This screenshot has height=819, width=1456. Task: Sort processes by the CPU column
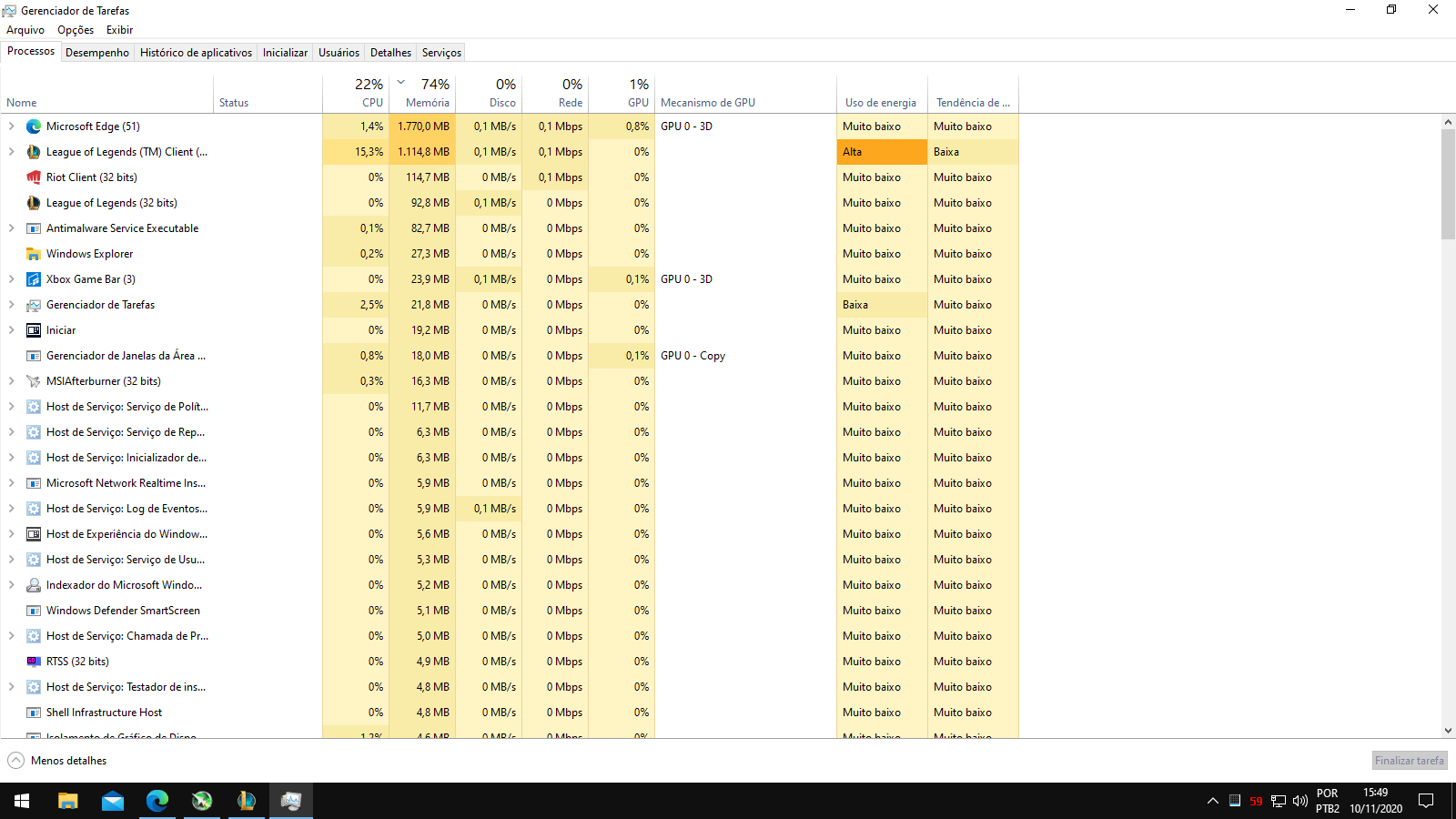(356, 94)
